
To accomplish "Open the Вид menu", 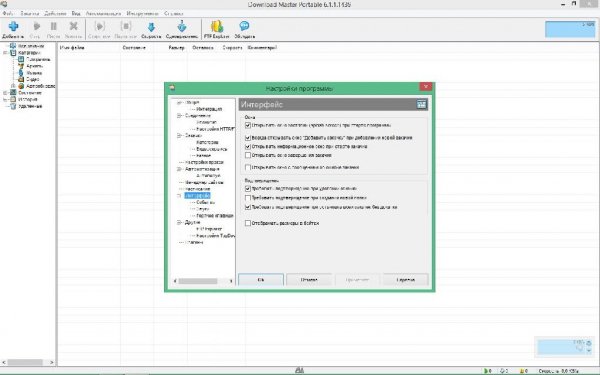I will 76,13.
